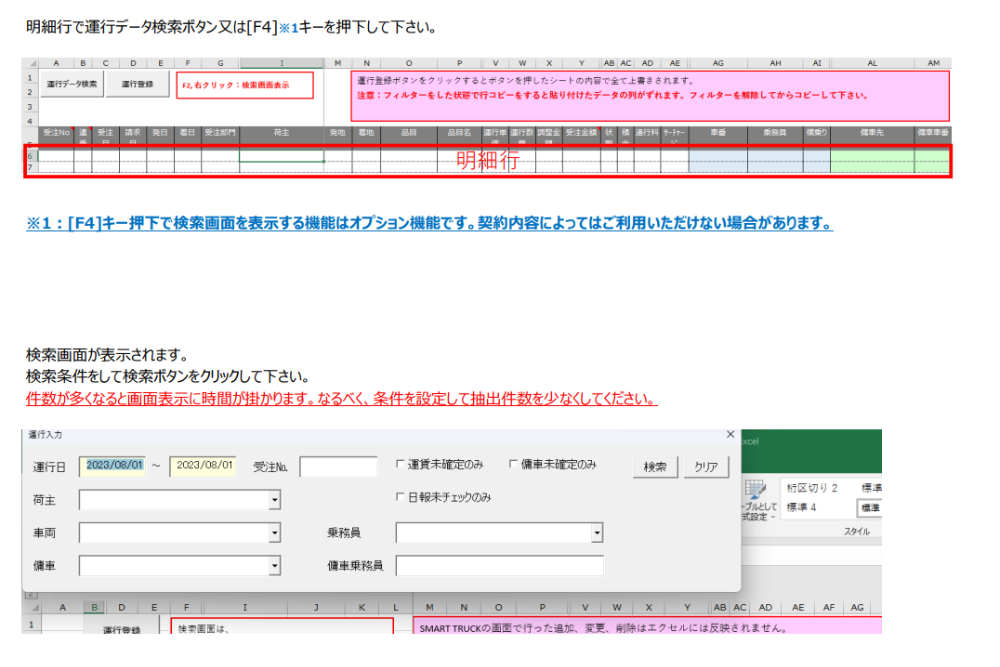Click the 受注No. input box
This screenshot has height=667, width=1000.
tap(338, 467)
